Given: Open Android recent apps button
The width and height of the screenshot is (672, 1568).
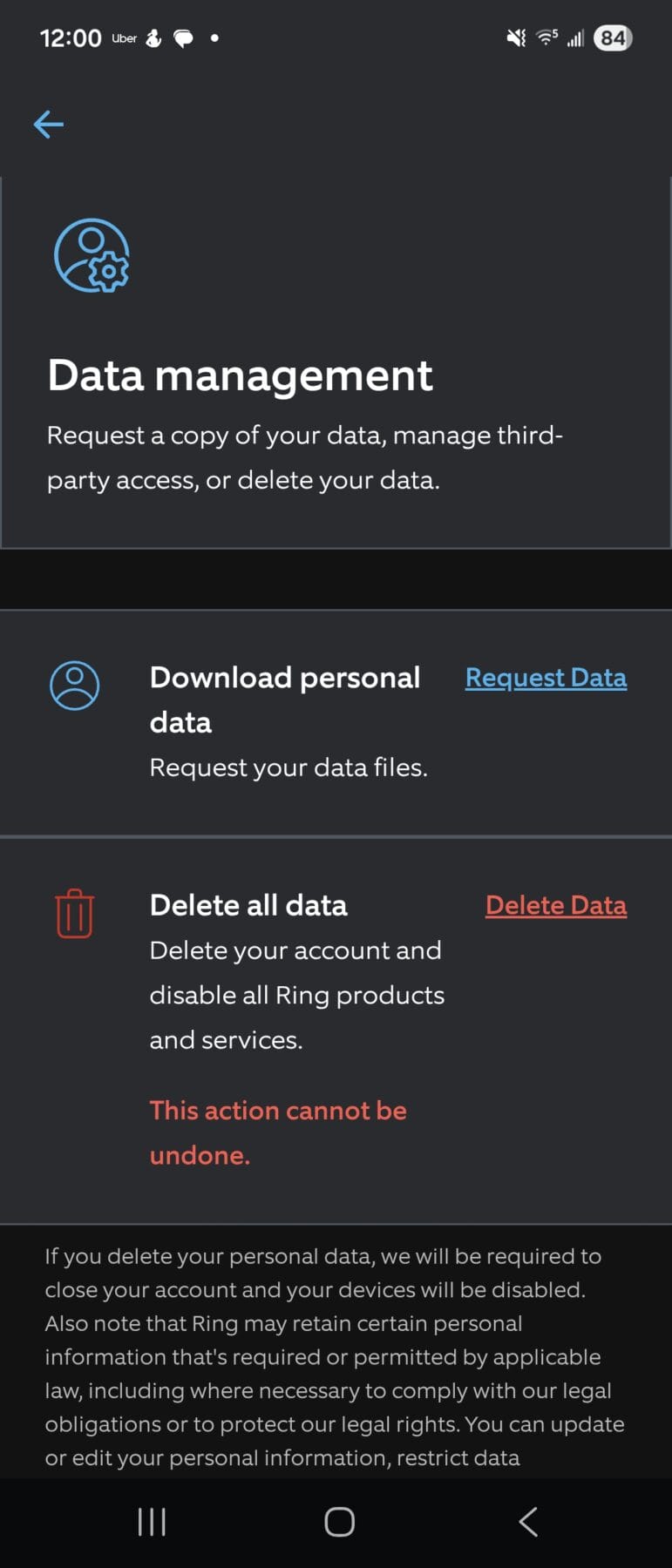Looking at the screenshot, I should [x=152, y=1522].
